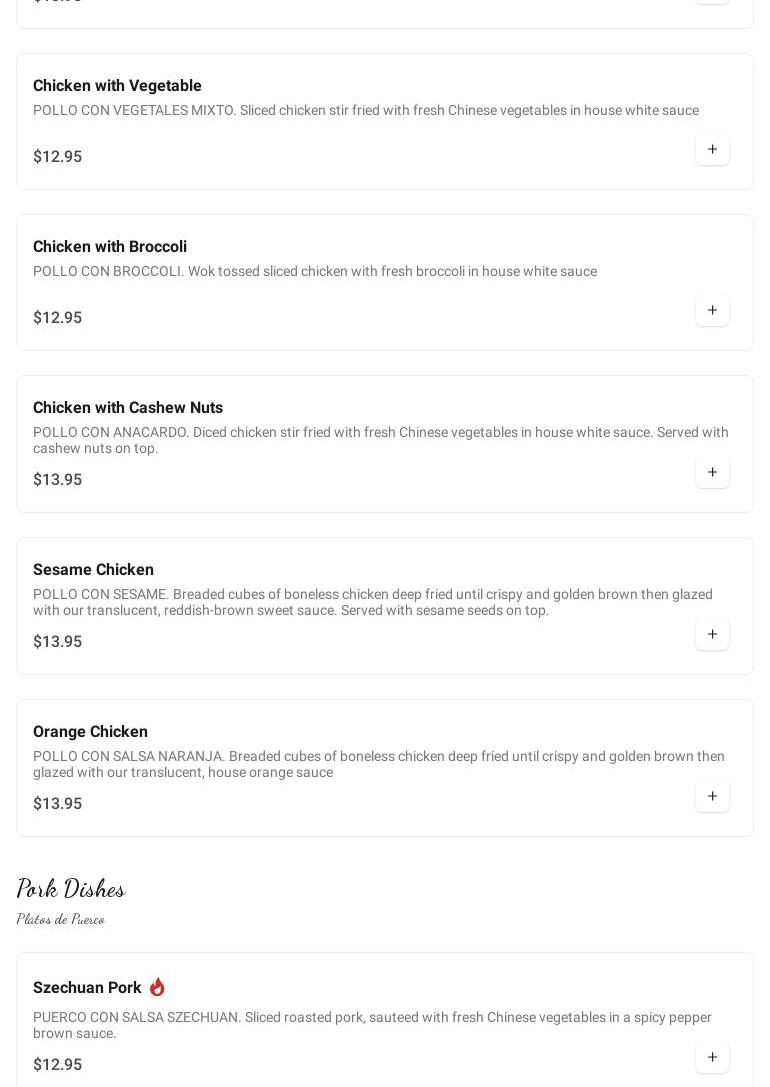Click the Pork Dishes section heading
Viewport: 770px width, 1087px height.
click(x=71, y=888)
